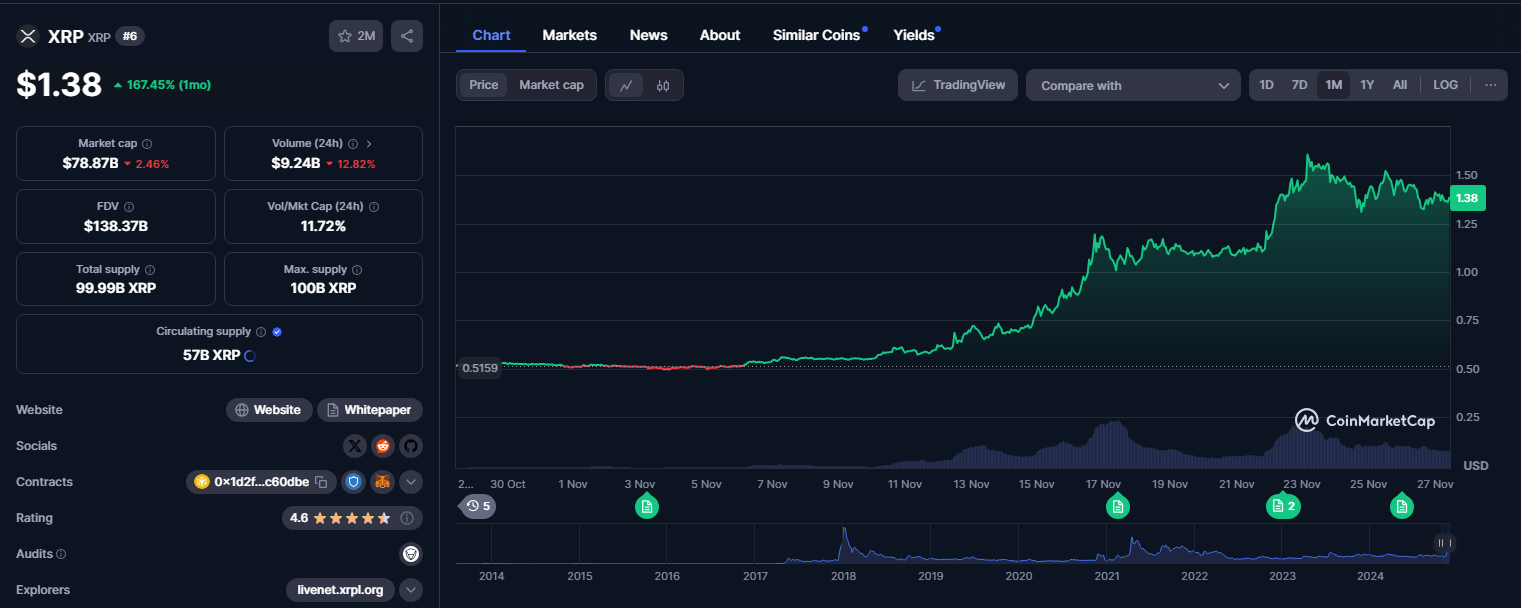Expand more explorers chevron

[x=411, y=590]
